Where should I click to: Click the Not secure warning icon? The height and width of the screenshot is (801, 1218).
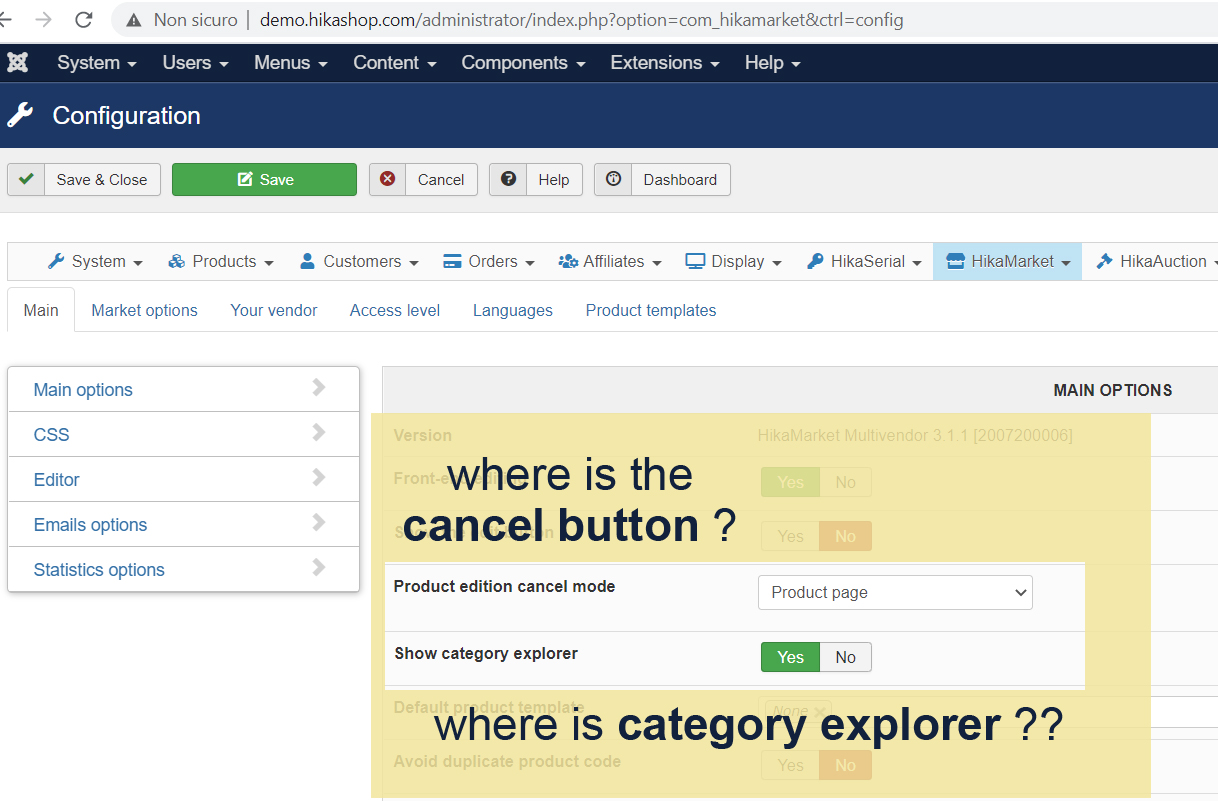tap(134, 20)
